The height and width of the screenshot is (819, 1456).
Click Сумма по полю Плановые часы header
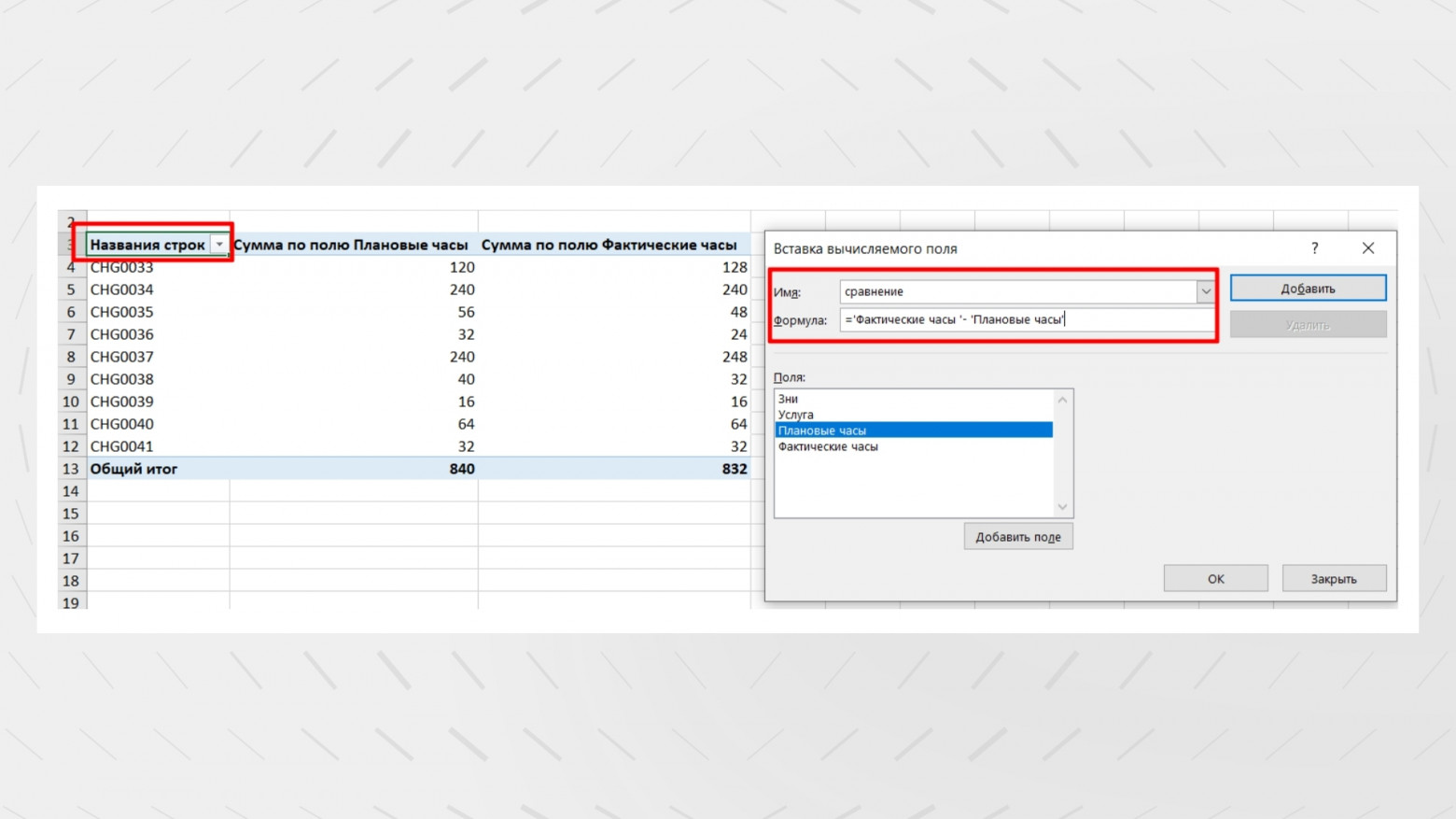[x=351, y=245]
